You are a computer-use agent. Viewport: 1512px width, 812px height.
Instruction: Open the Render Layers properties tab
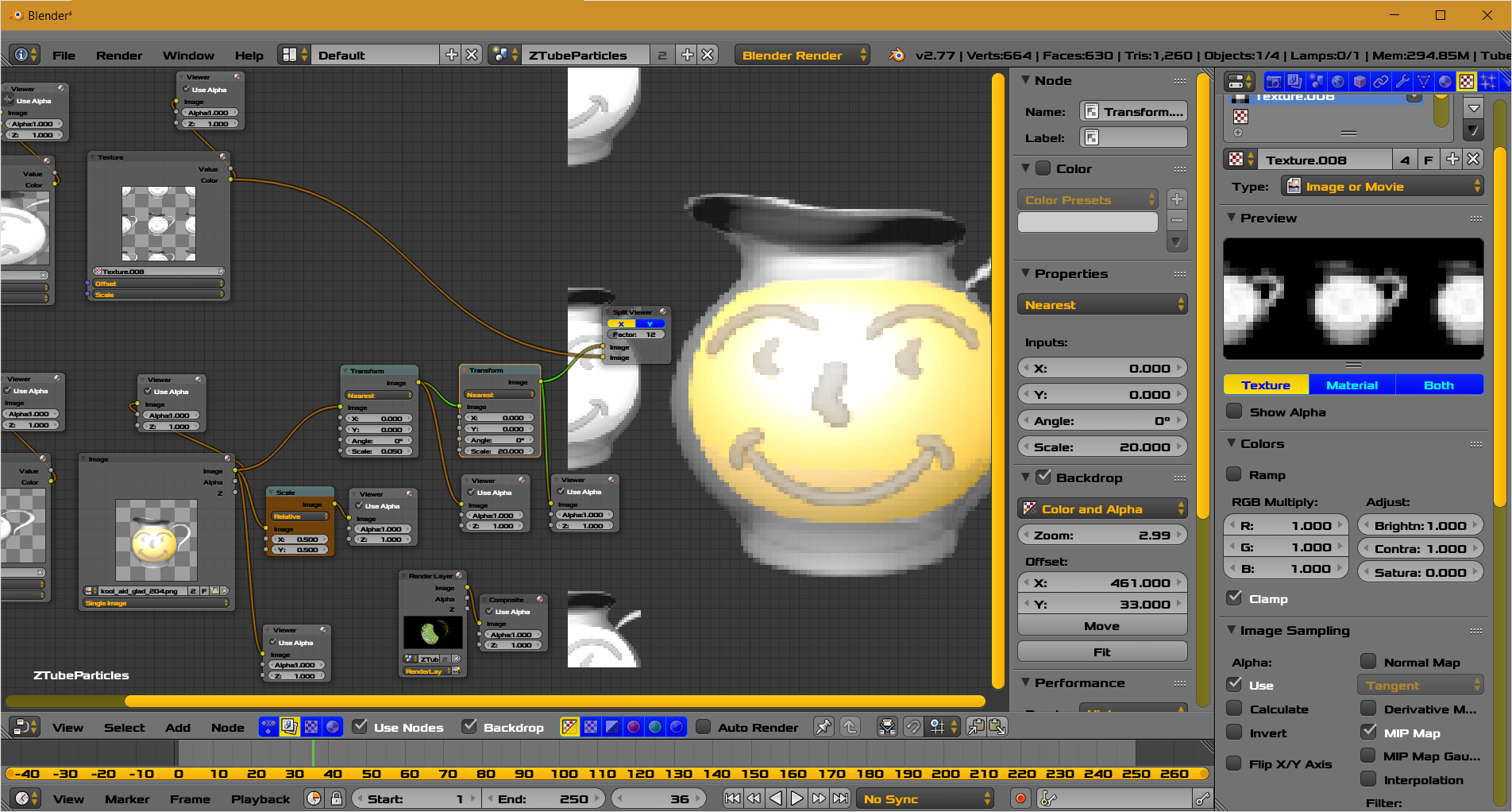pyautogui.click(x=1294, y=82)
